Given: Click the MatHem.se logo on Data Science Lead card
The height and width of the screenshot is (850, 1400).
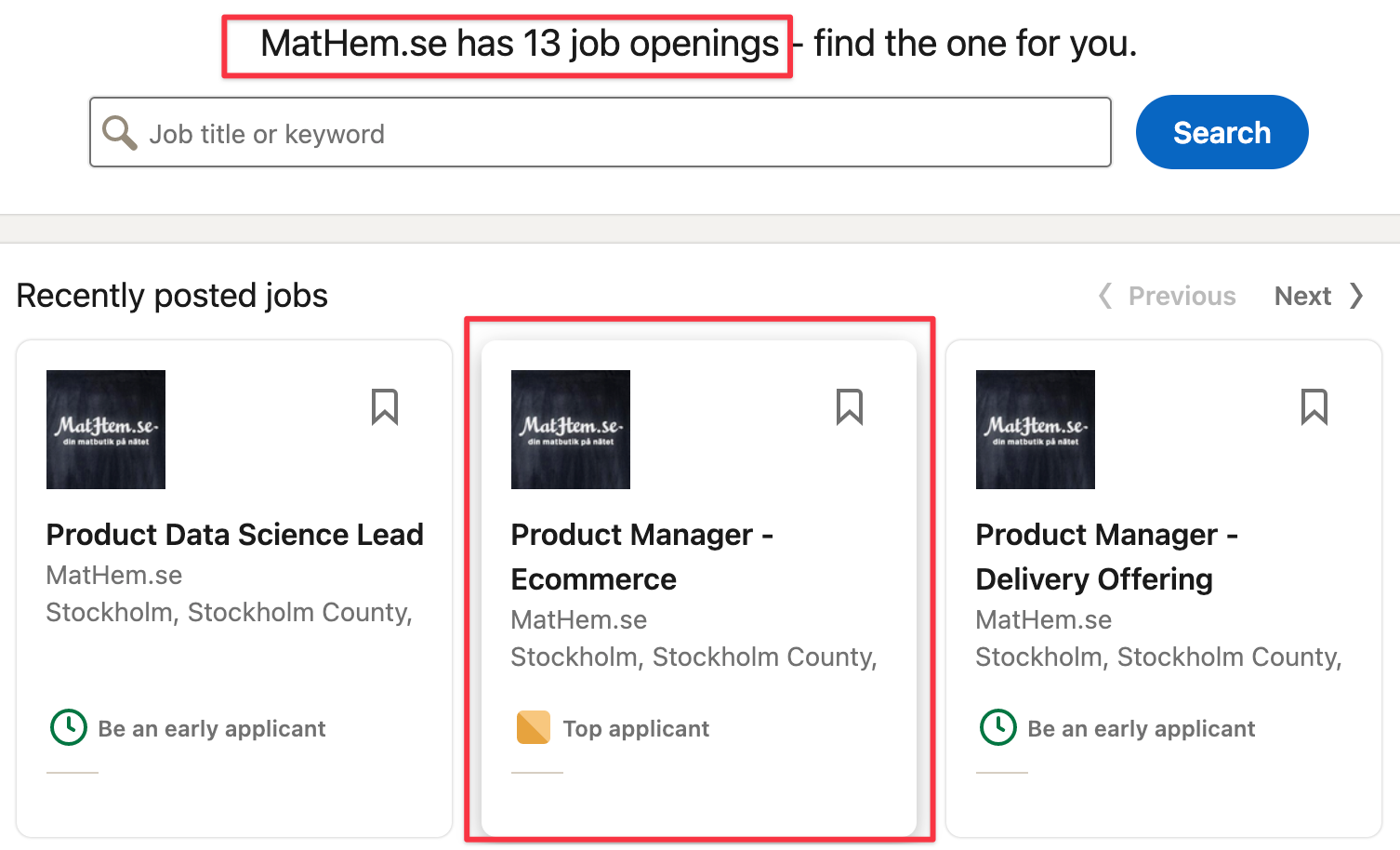Looking at the screenshot, I should pos(106,430).
